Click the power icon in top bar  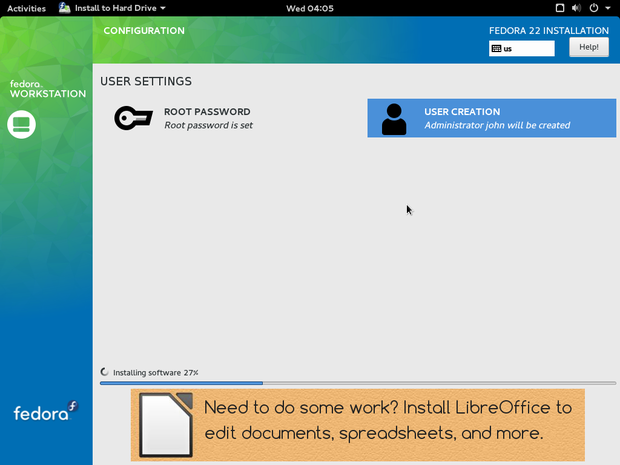coord(593,8)
